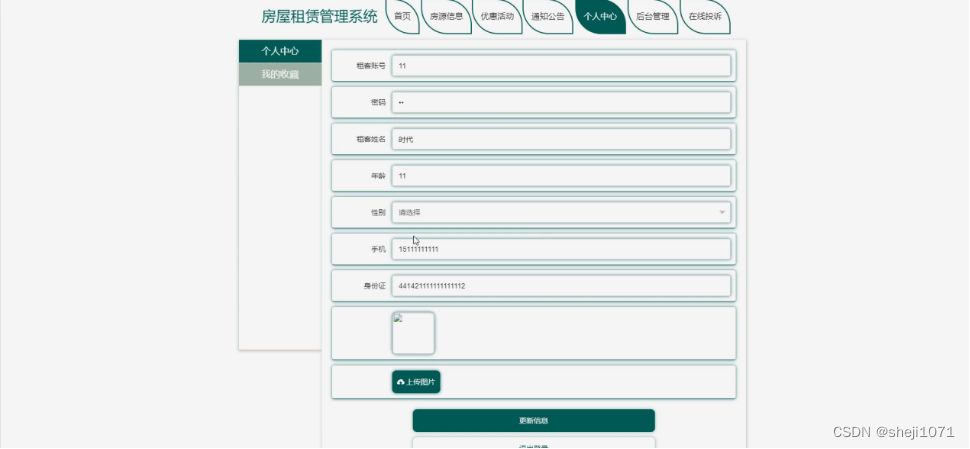Click the avatar image thumbnail placeholder
Image resolution: width=970 pixels, height=449 pixels.
click(x=413, y=333)
